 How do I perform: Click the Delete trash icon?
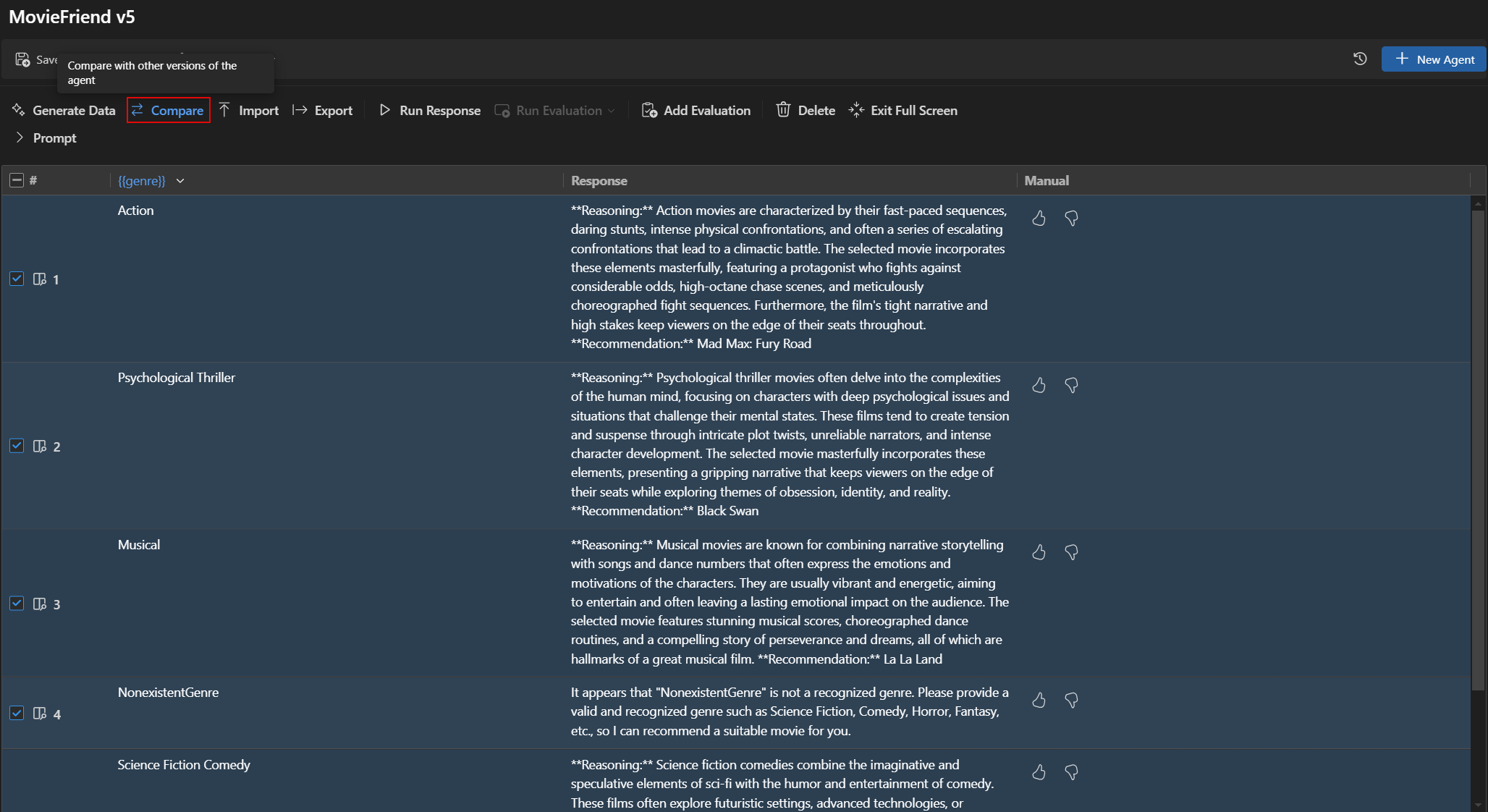click(x=783, y=110)
